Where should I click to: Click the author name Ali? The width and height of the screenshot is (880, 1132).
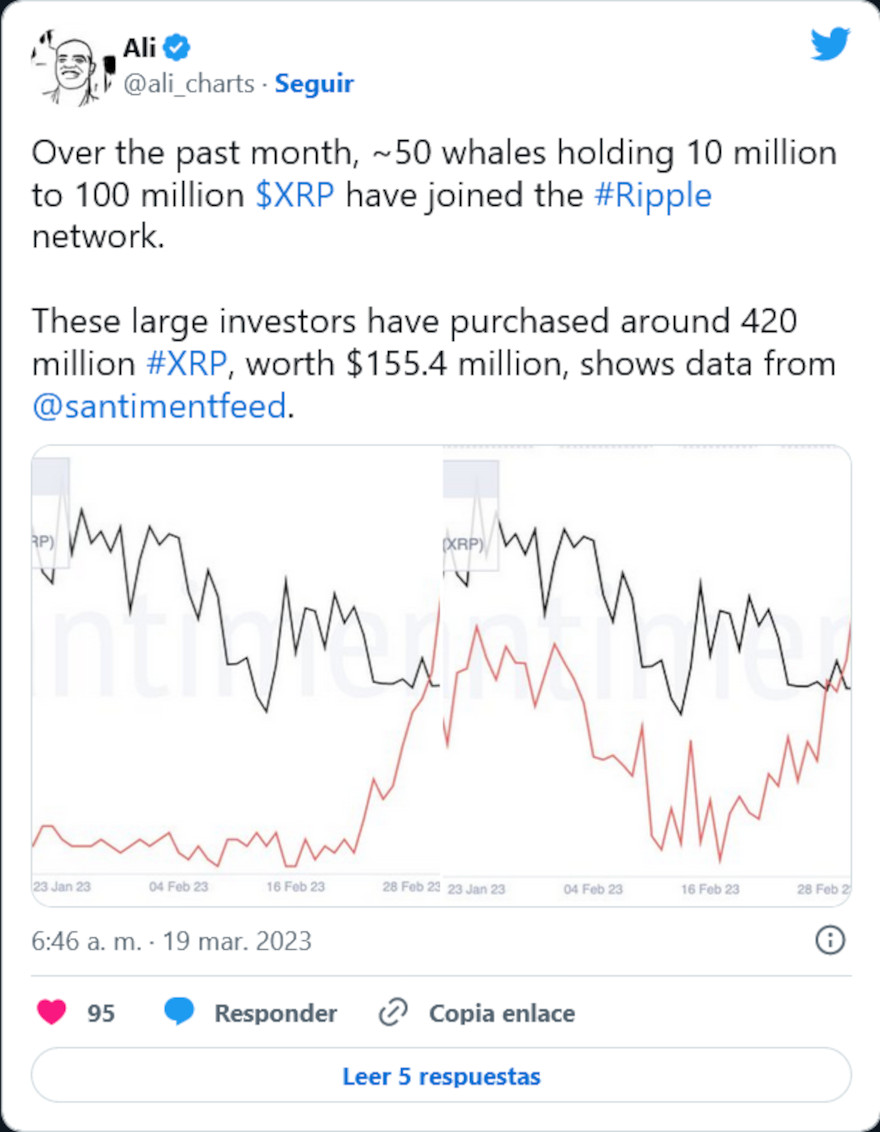point(139,46)
